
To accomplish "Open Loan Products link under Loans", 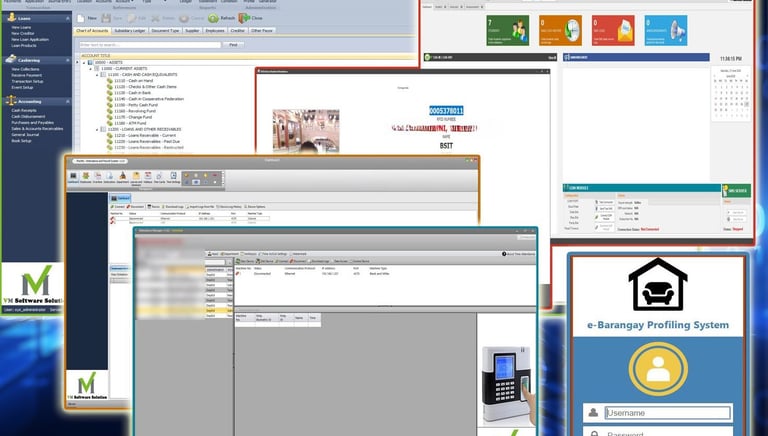I will click(24, 45).
